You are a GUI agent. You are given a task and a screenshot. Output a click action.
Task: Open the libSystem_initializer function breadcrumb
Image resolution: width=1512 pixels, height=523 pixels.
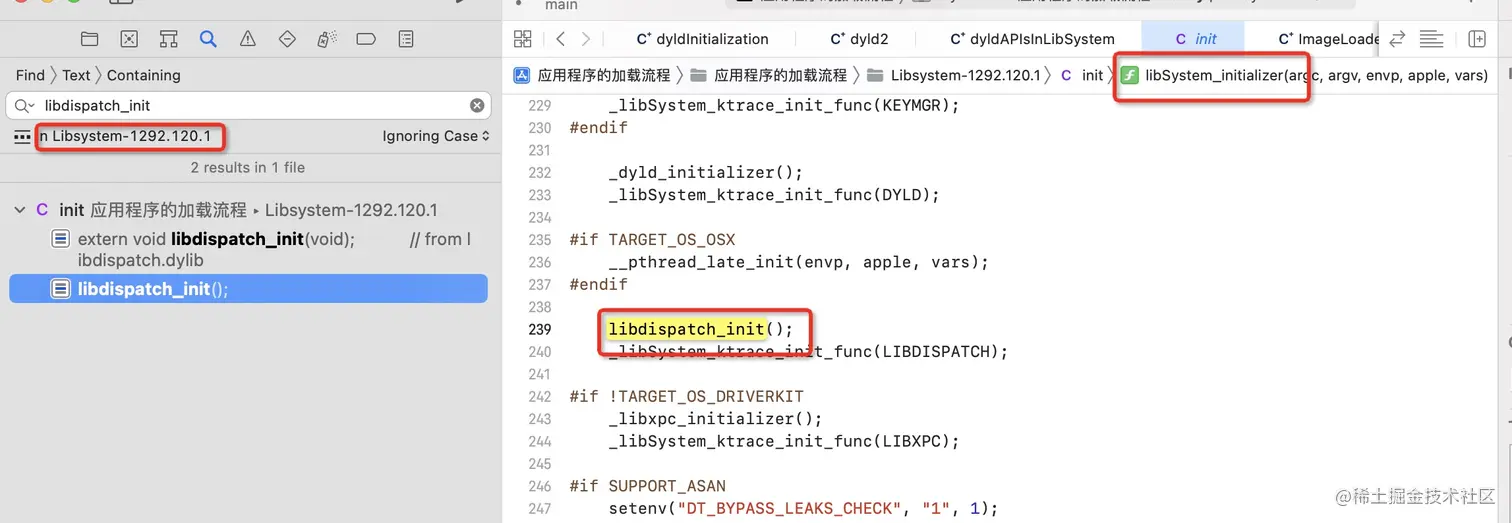coord(1304,75)
